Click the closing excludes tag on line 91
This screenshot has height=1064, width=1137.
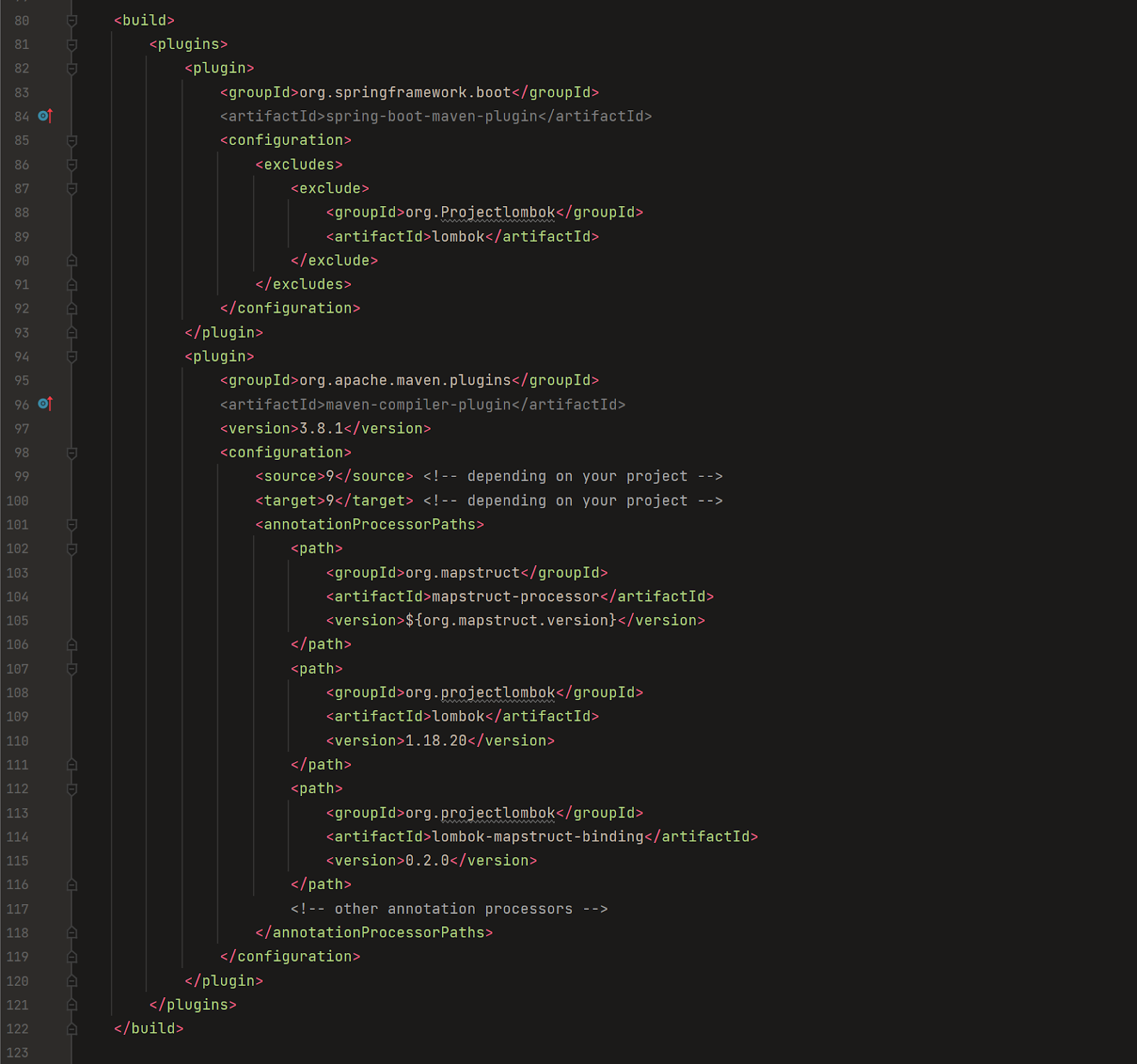(303, 284)
